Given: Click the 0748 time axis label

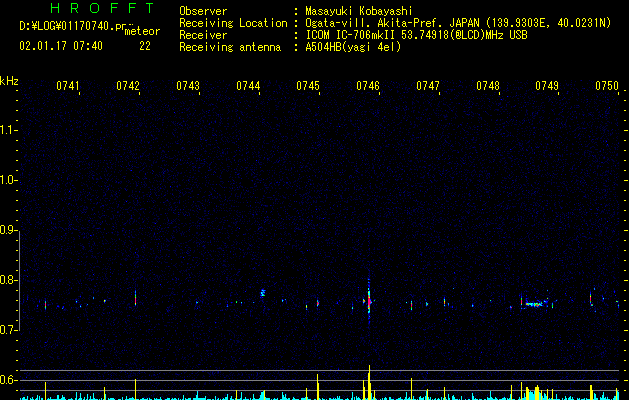Looking at the screenshot, I should point(488,86).
